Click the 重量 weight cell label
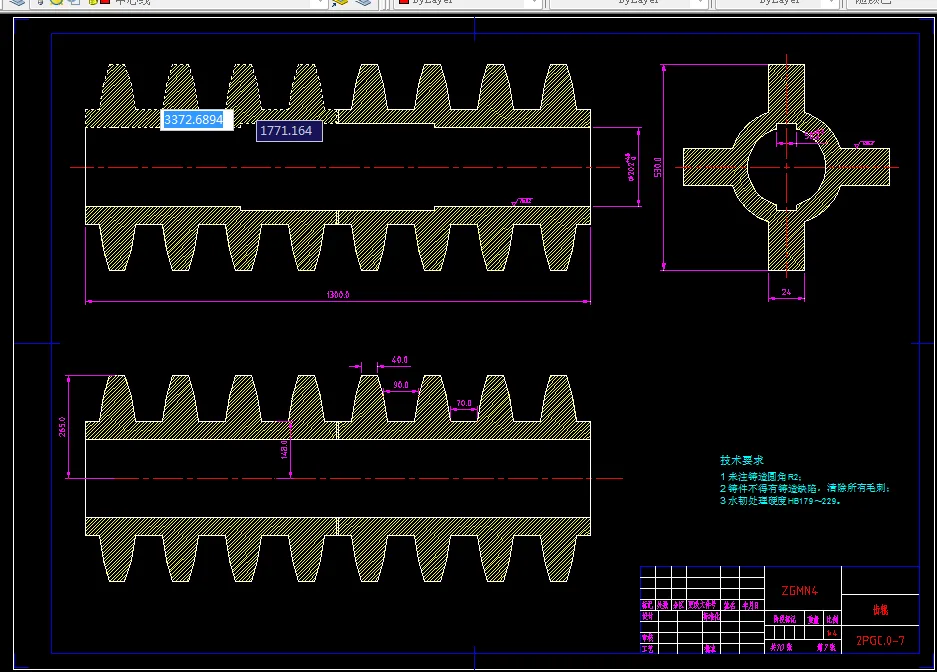Image resolution: width=937 pixels, height=672 pixels. click(813, 620)
